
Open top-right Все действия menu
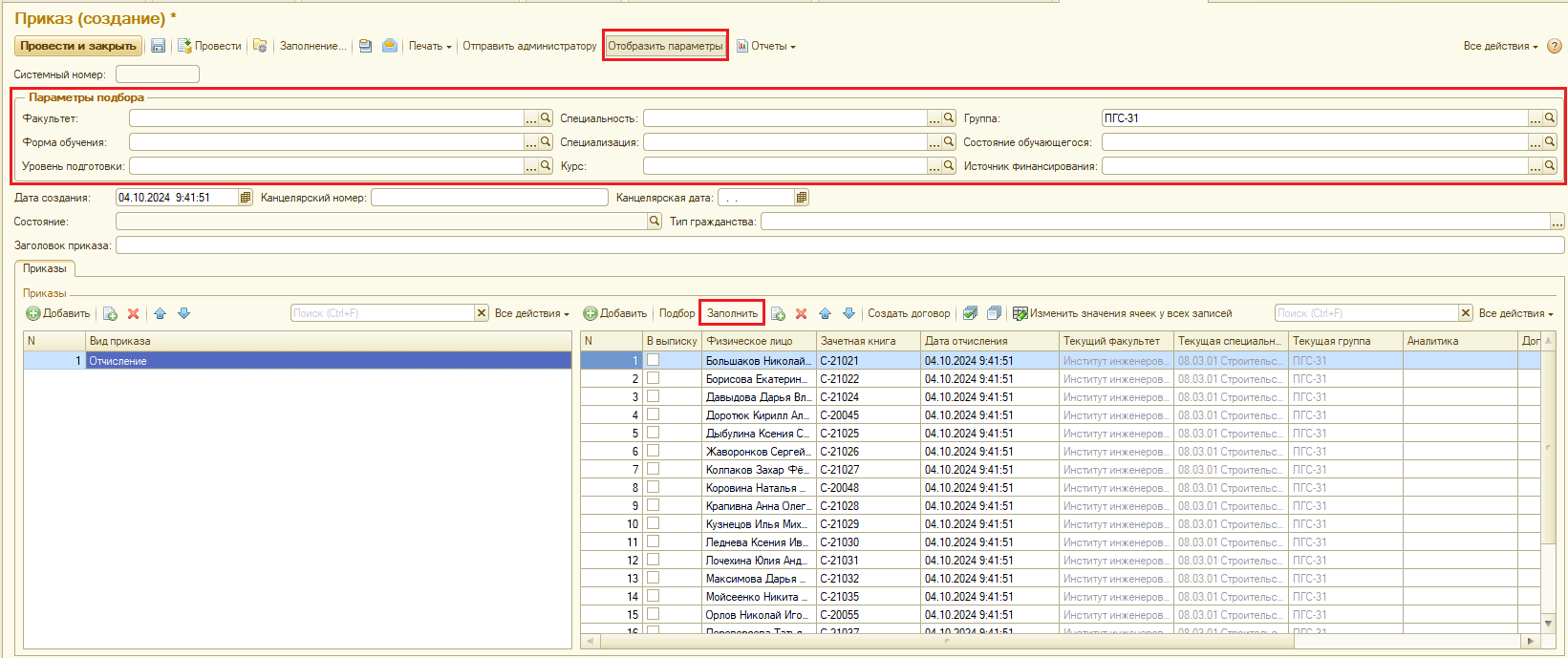[x=1500, y=46]
